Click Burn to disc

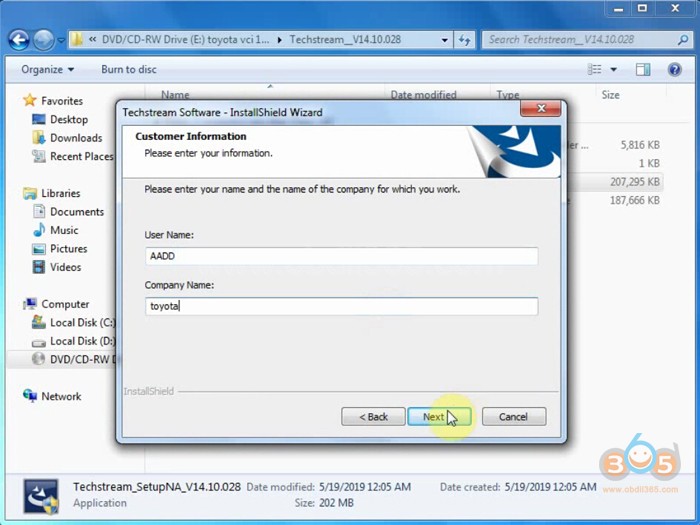point(129,70)
